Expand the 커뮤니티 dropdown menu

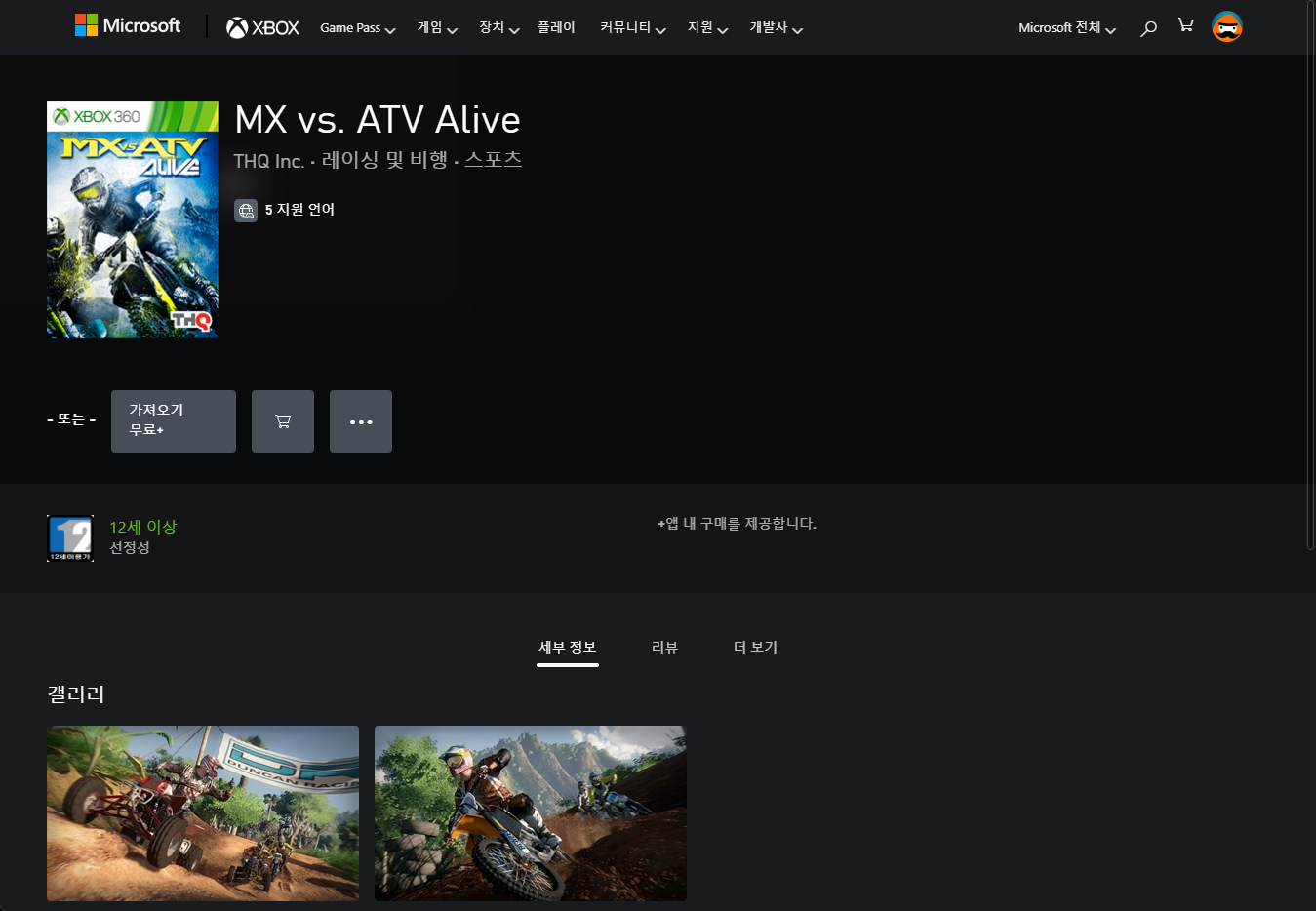tap(632, 28)
